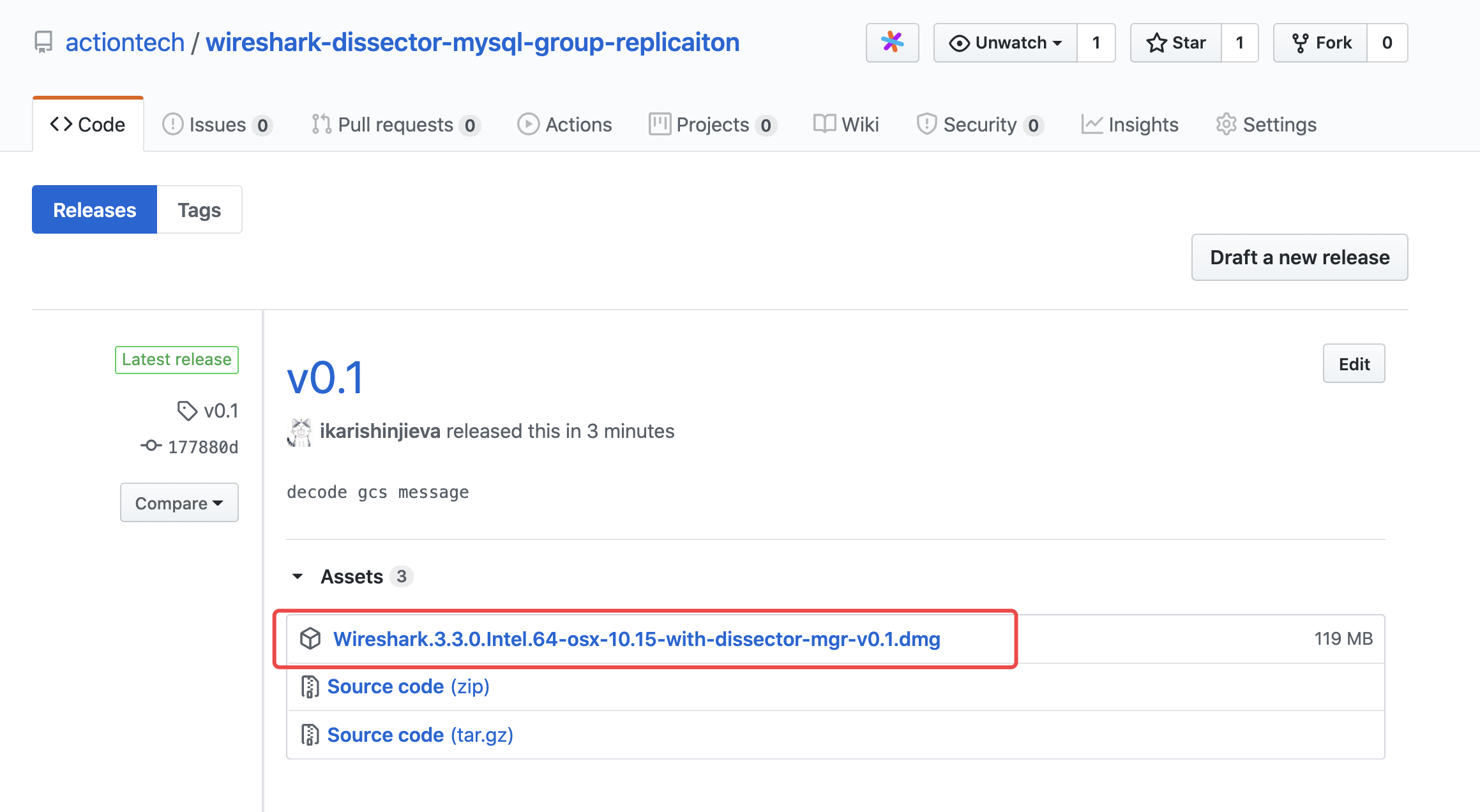Open the v0.1 release title link
Screen dimensions: 1480x812
pos(326,378)
